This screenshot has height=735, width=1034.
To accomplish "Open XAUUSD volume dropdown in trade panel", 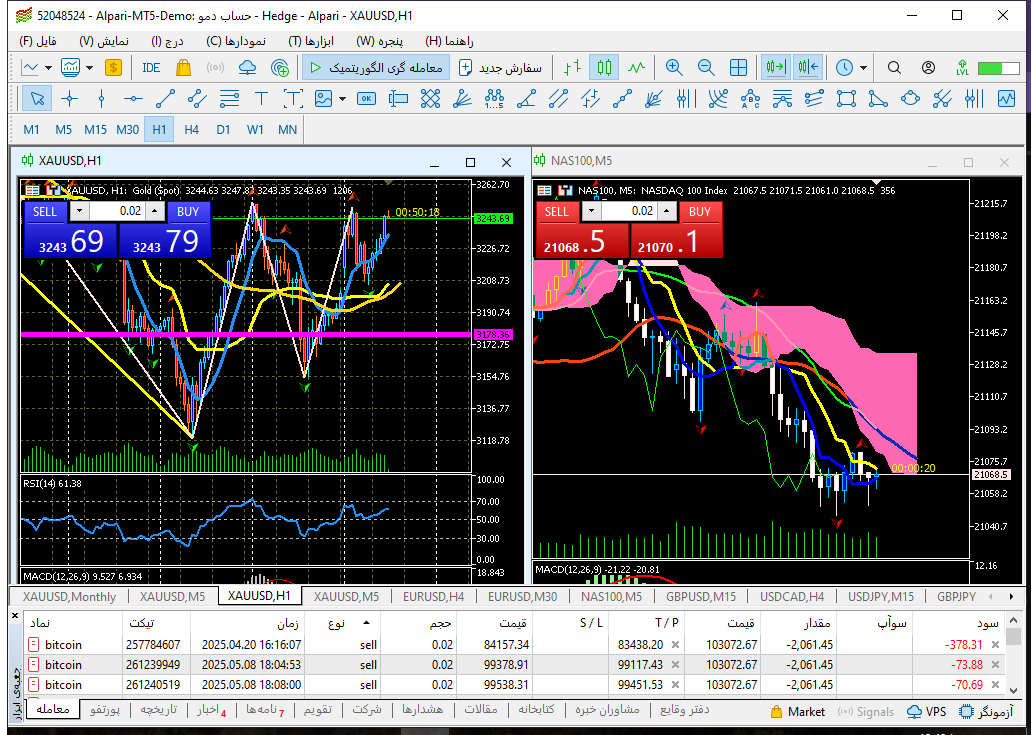I will 80,211.
